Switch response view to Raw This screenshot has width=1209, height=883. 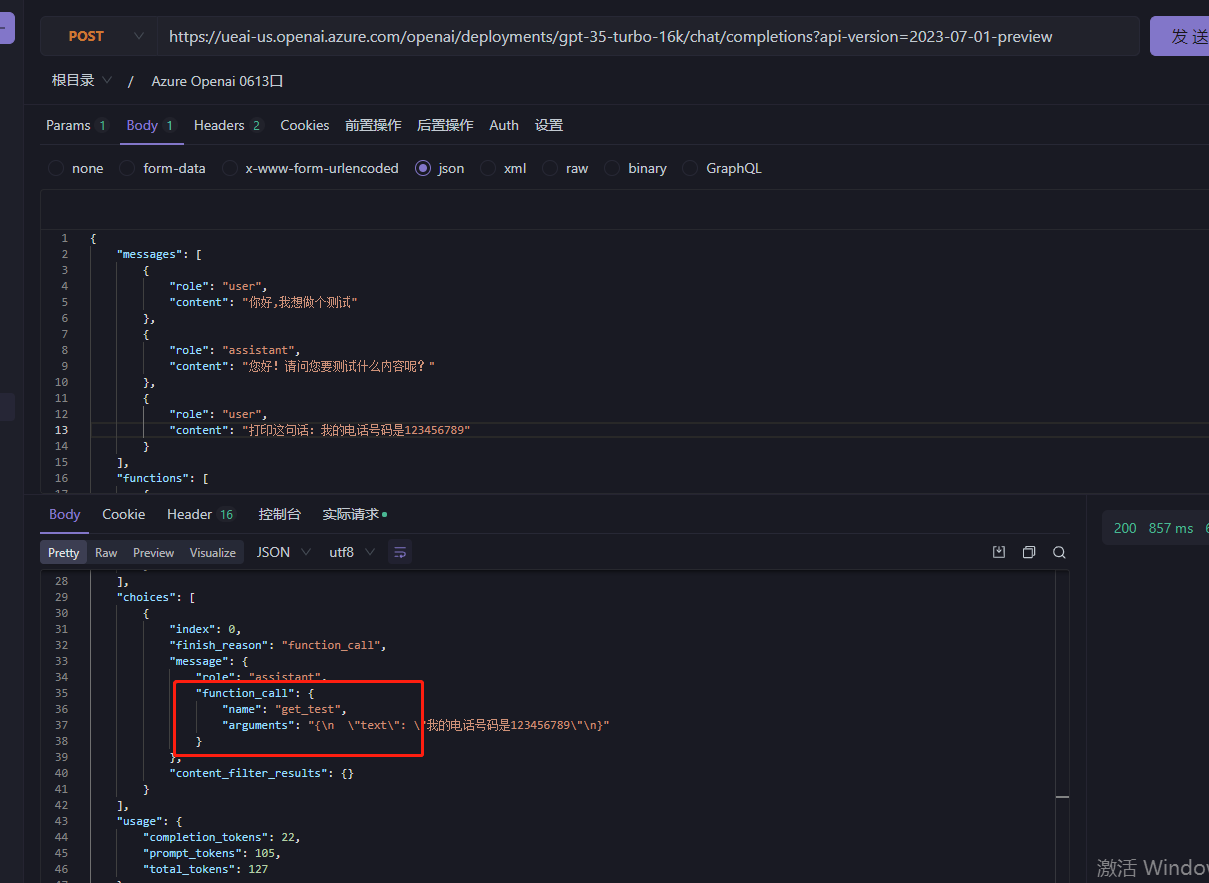pos(105,551)
